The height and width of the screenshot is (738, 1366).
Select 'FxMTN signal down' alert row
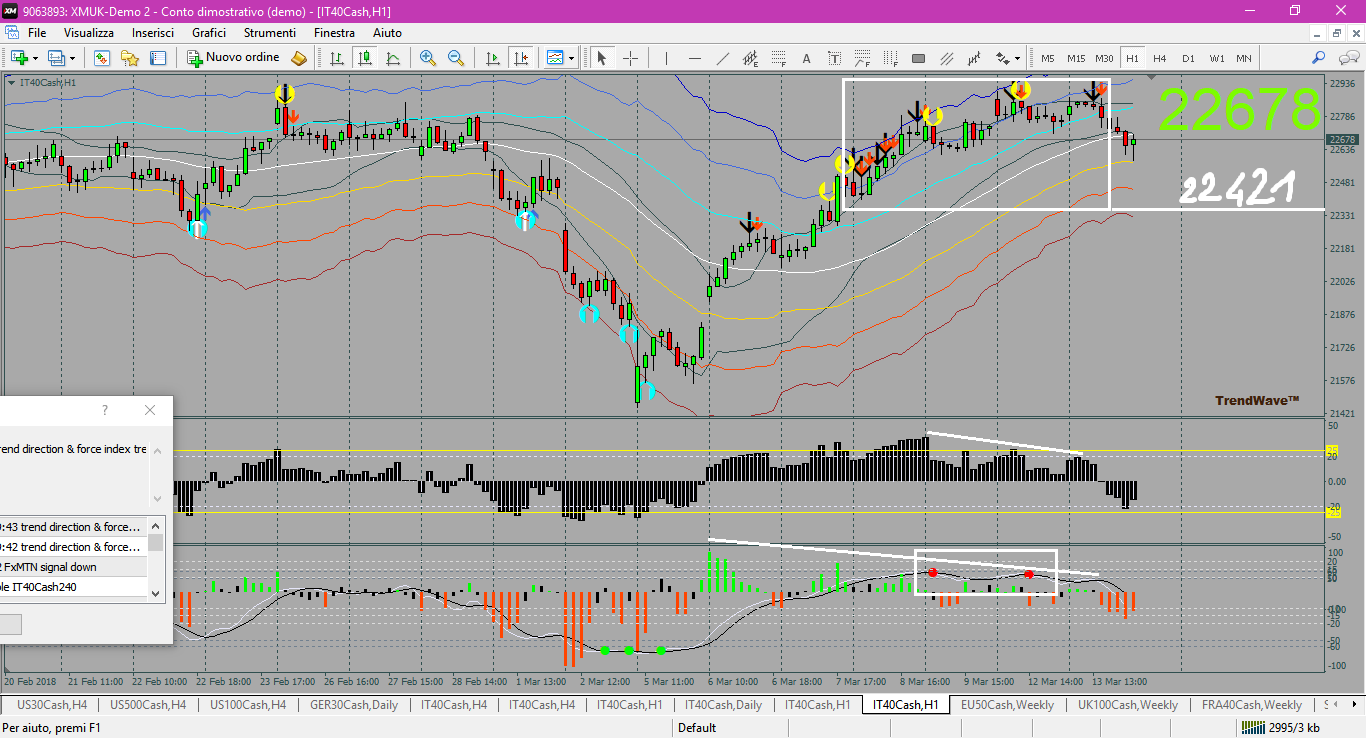coord(74,567)
